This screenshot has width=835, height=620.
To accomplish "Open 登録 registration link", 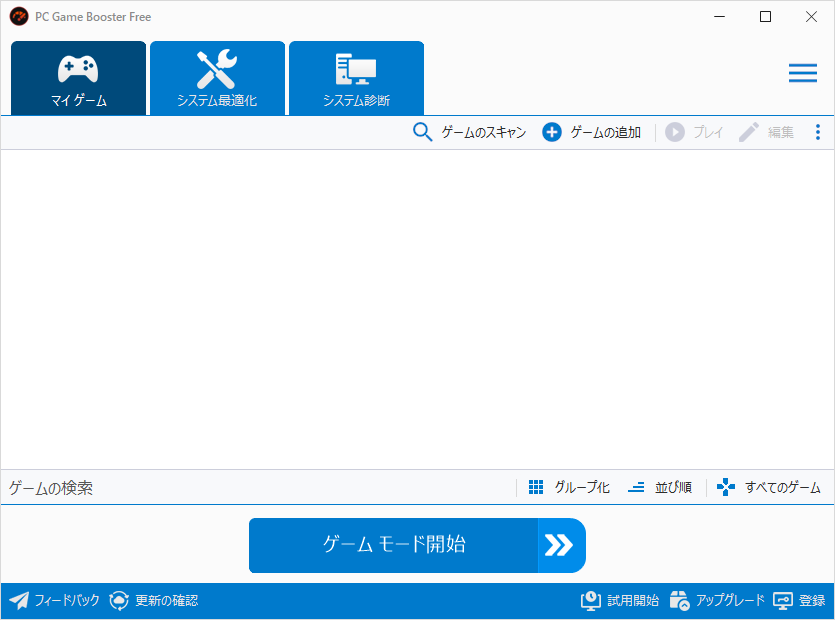I will click(783, 601).
